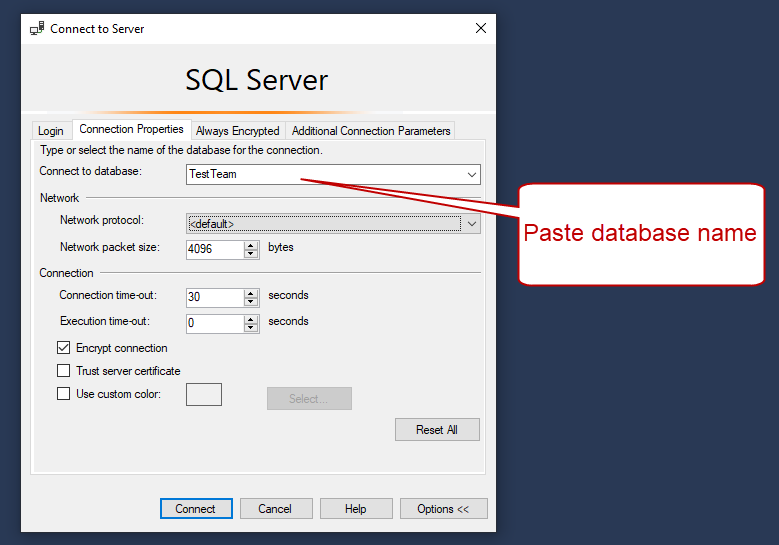Decrease the Execution time-out value
The image size is (779, 545).
[251, 328]
